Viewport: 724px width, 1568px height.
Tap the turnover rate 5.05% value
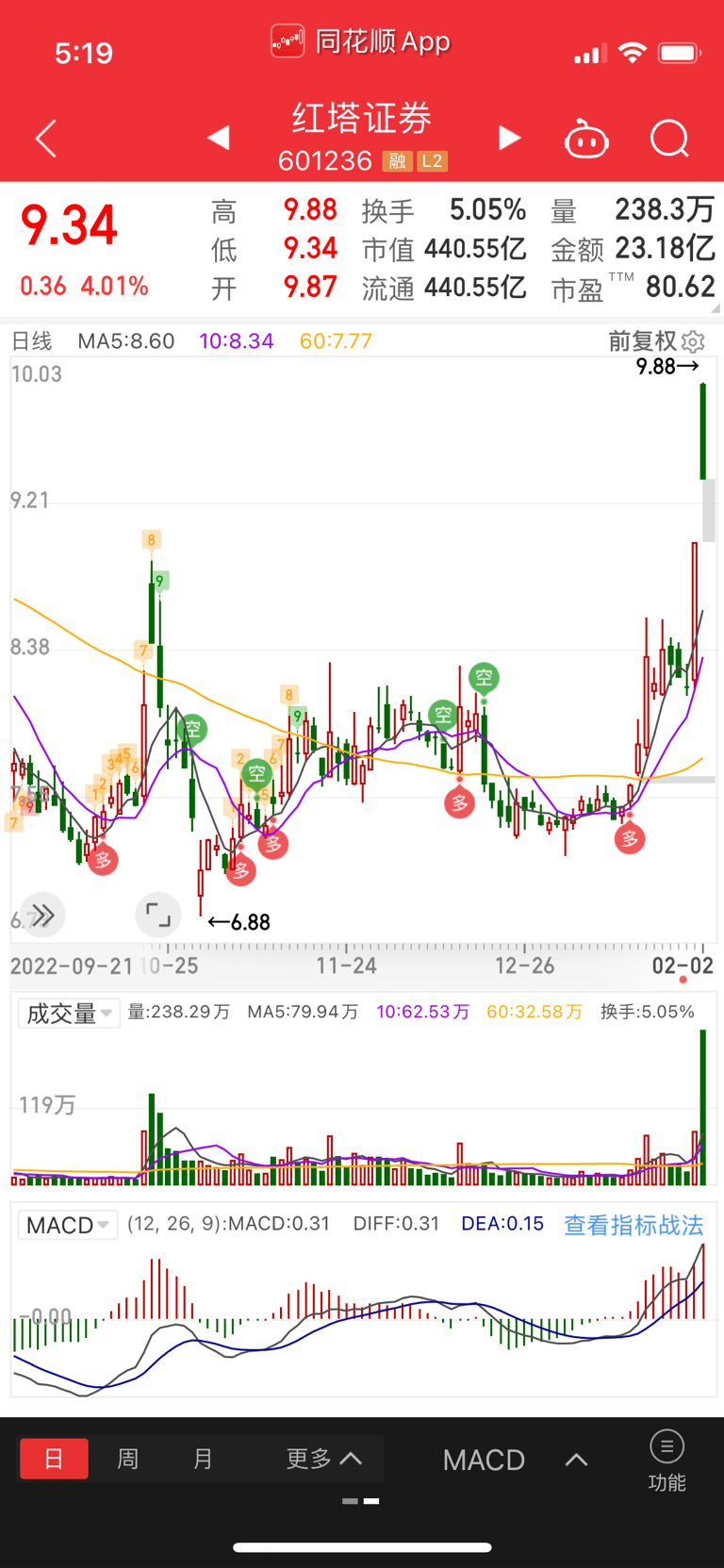[x=487, y=209]
